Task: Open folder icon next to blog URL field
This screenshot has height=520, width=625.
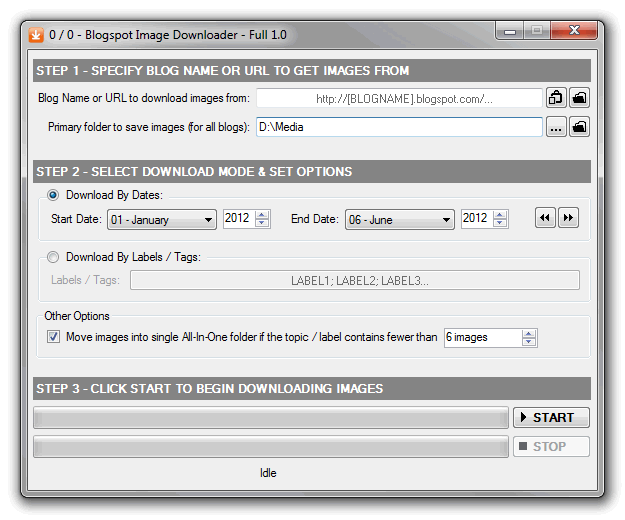Action: point(580,98)
